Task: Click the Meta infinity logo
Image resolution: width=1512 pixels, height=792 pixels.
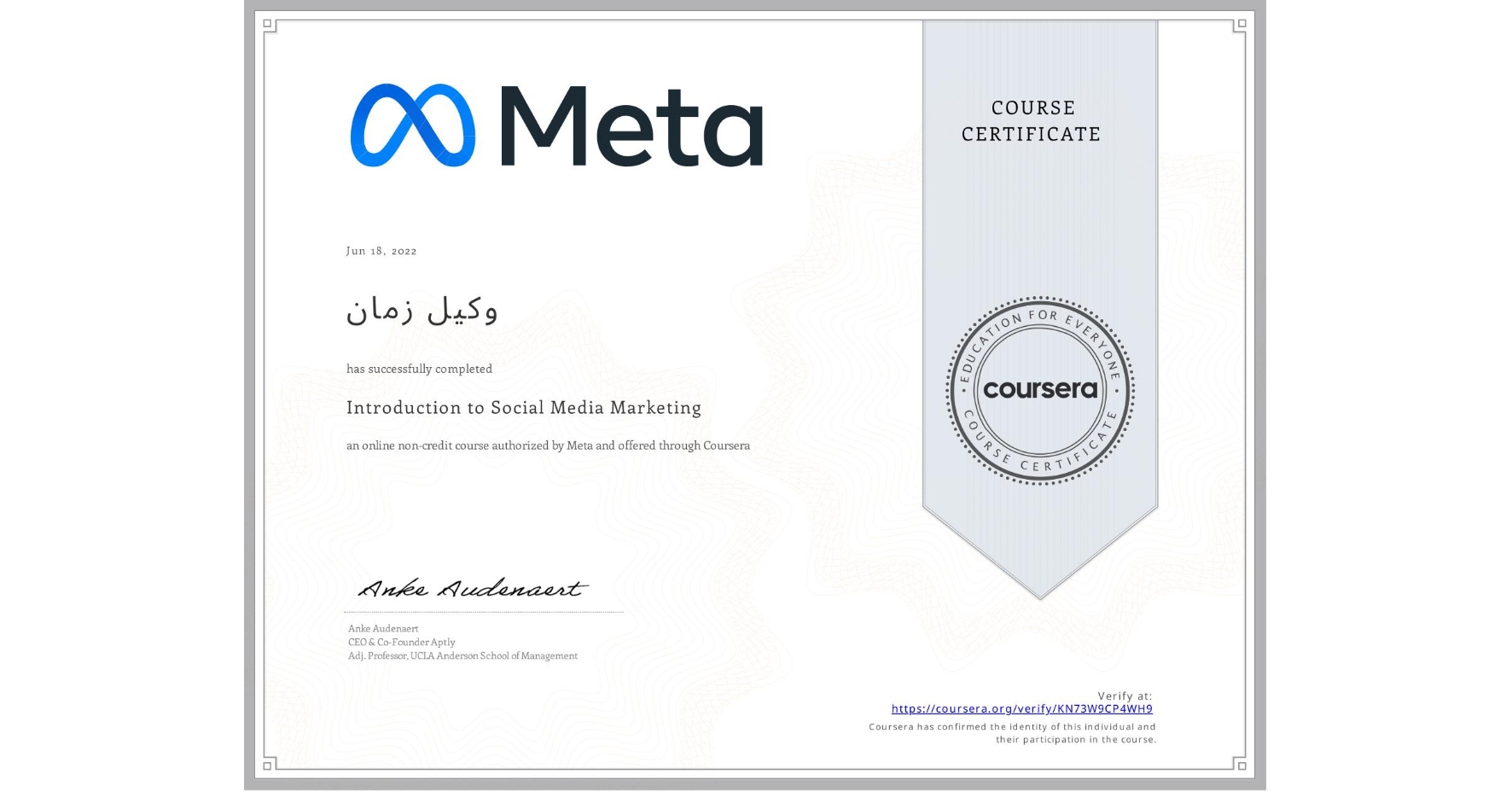Action: pos(416,126)
